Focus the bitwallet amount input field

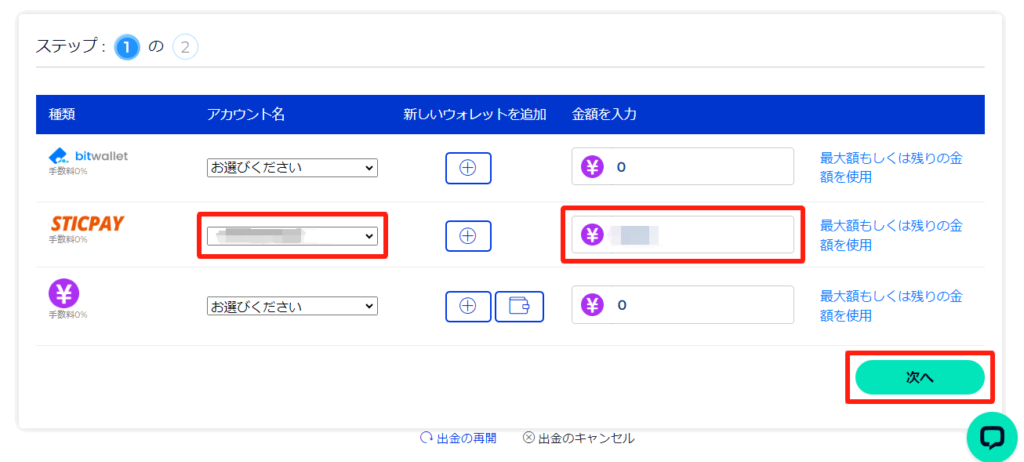pyautogui.click(x=700, y=167)
